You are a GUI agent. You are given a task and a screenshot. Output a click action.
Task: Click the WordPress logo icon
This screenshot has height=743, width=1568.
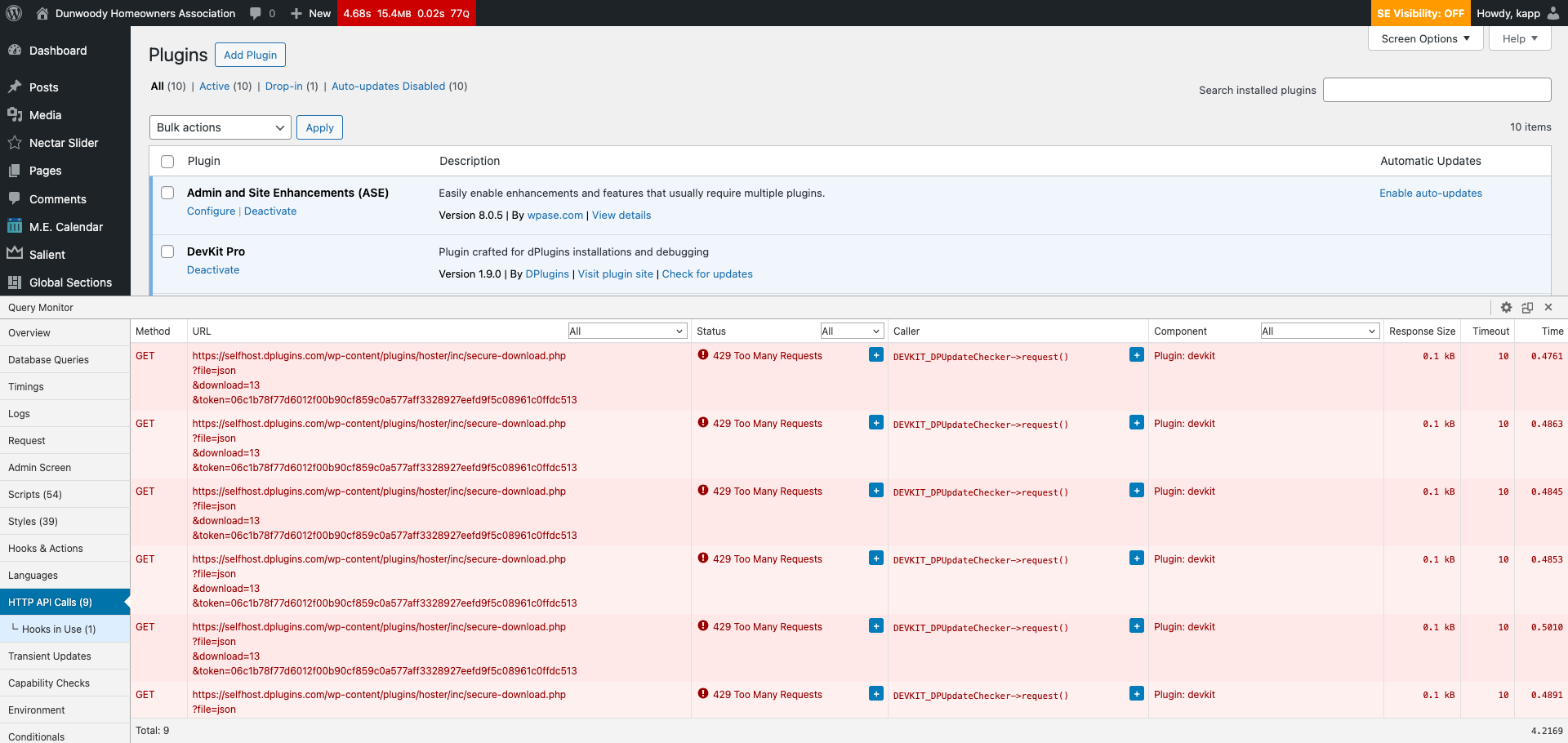tap(14, 13)
